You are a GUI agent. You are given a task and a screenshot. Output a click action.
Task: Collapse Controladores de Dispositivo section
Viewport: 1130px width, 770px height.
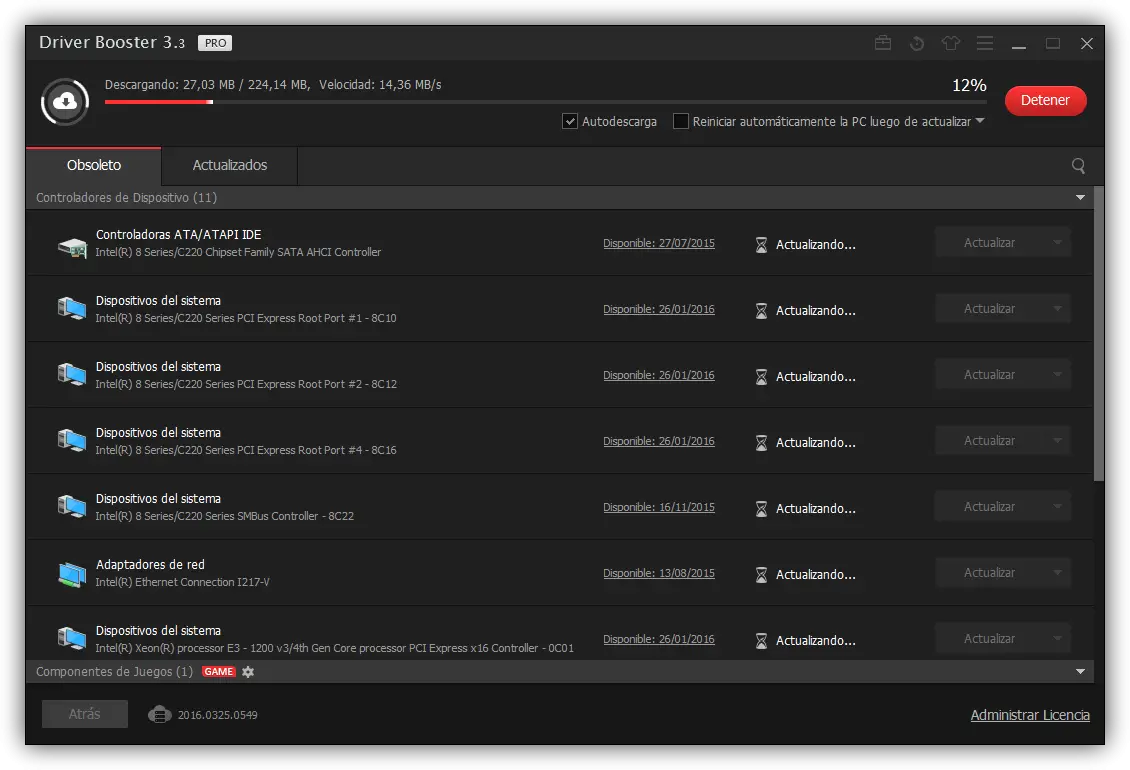pos(1080,198)
